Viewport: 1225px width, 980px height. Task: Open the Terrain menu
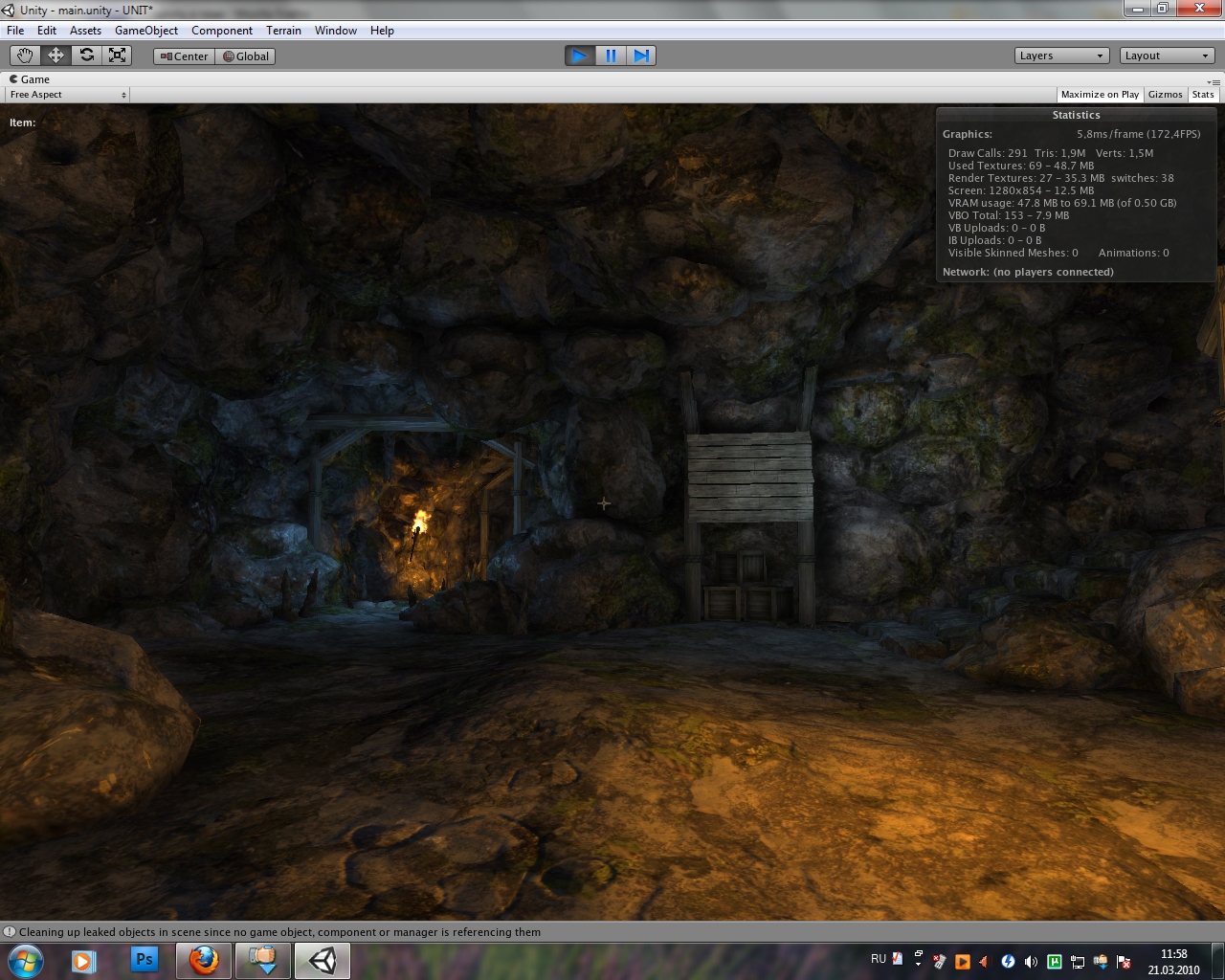coord(283,31)
